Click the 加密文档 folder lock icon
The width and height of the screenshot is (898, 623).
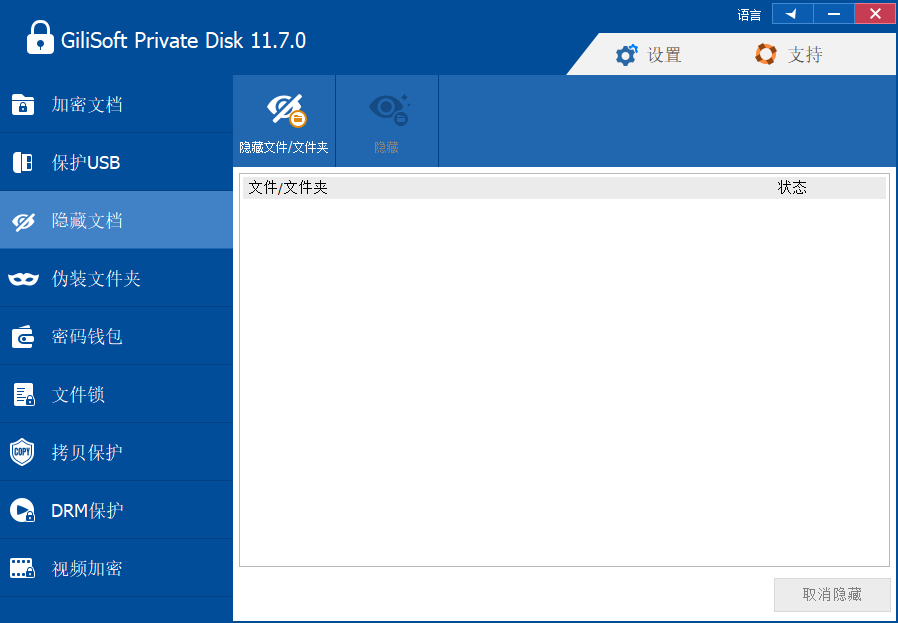(x=23, y=105)
